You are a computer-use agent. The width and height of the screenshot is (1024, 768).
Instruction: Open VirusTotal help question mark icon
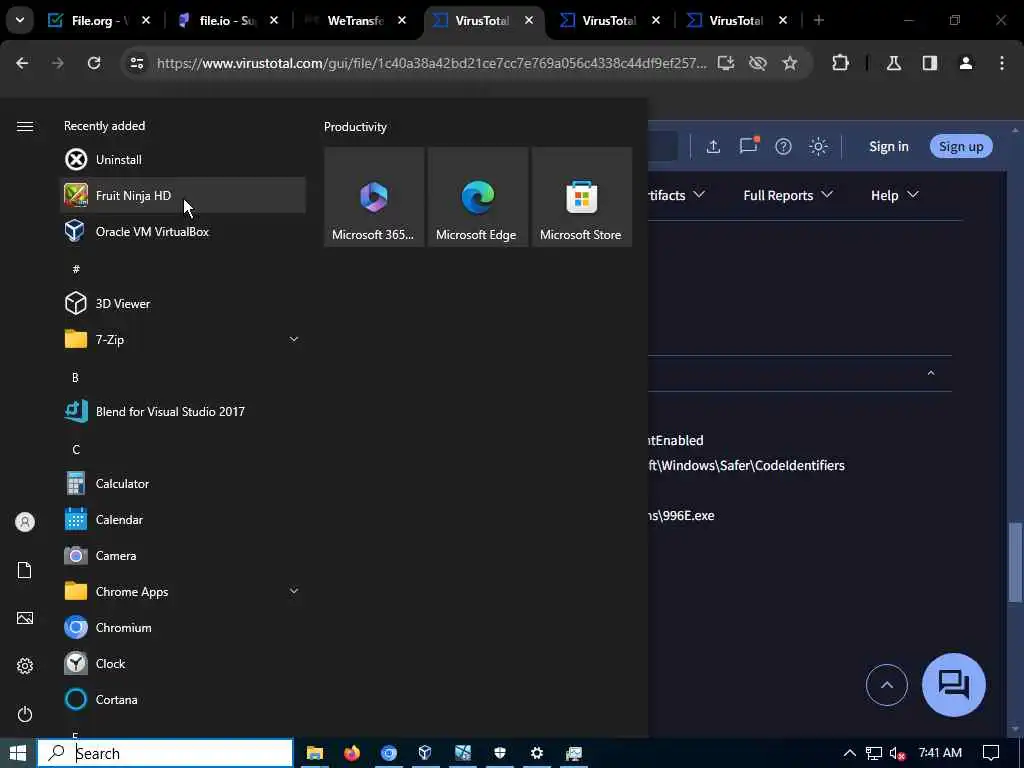point(783,146)
